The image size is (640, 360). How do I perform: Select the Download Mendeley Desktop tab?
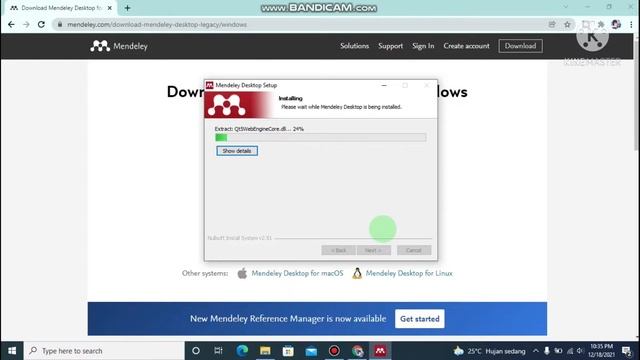(59, 8)
